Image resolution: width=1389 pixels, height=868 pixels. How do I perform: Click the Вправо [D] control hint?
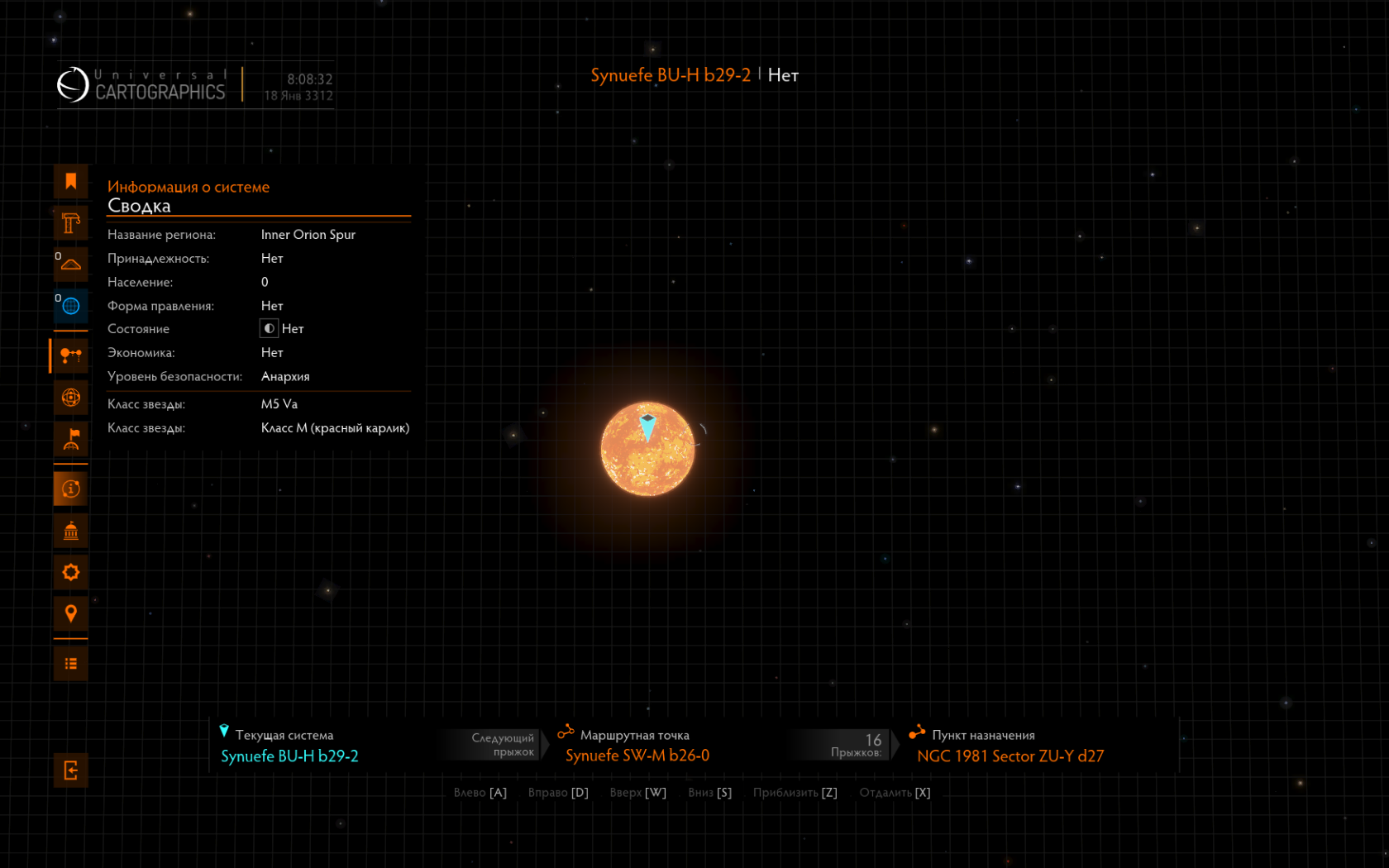click(558, 793)
